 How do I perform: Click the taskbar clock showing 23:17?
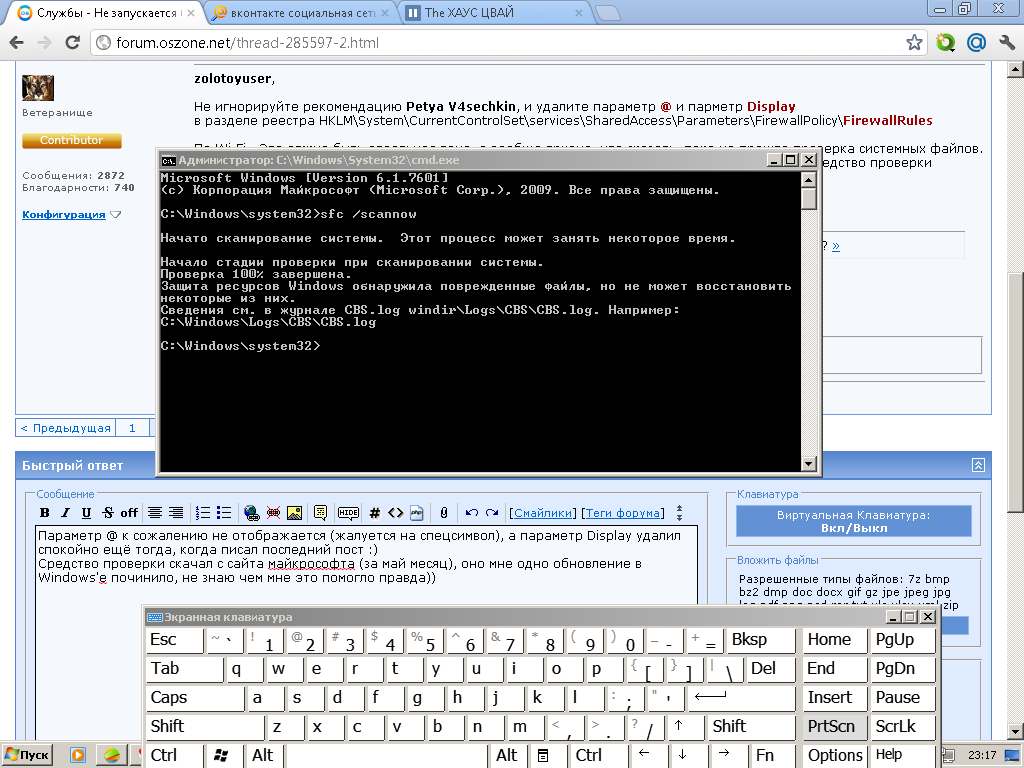(x=982, y=755)
